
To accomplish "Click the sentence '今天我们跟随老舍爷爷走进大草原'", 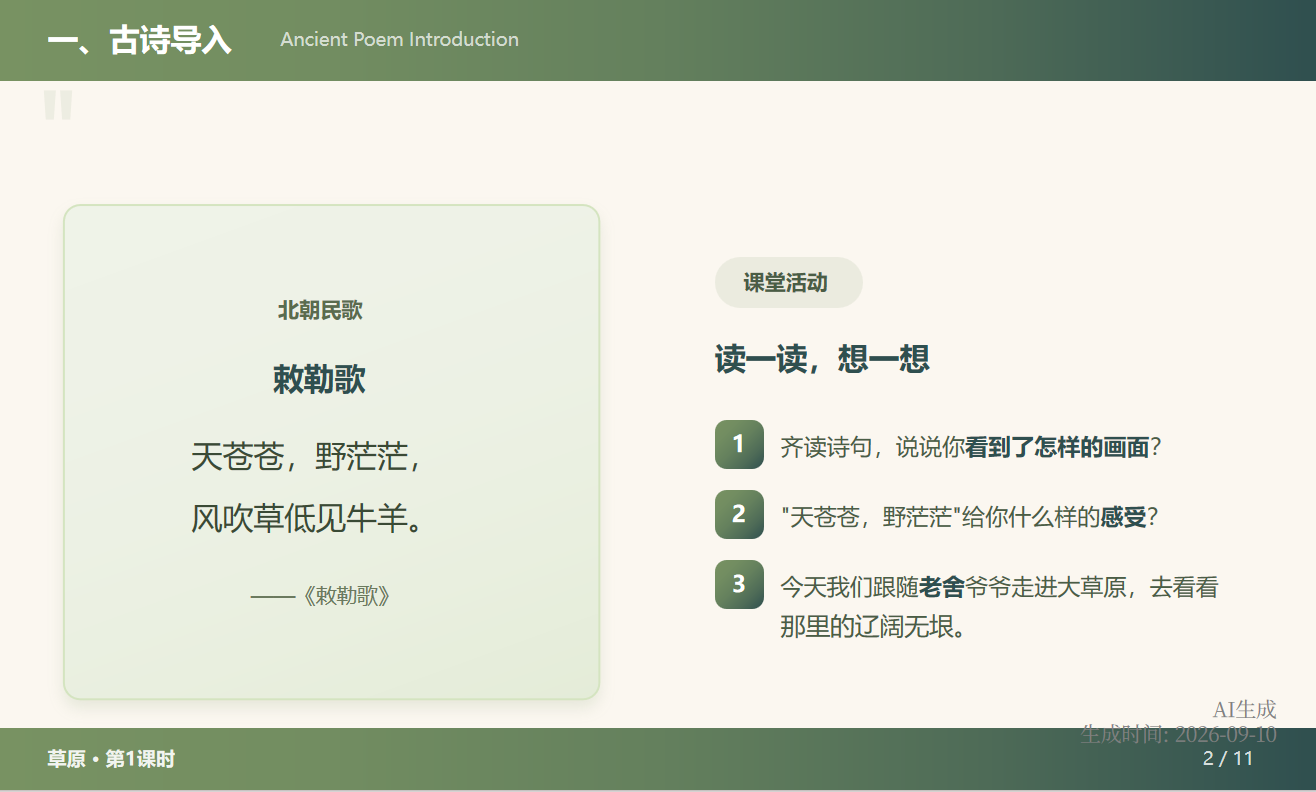I will click(x=954, y=587).
